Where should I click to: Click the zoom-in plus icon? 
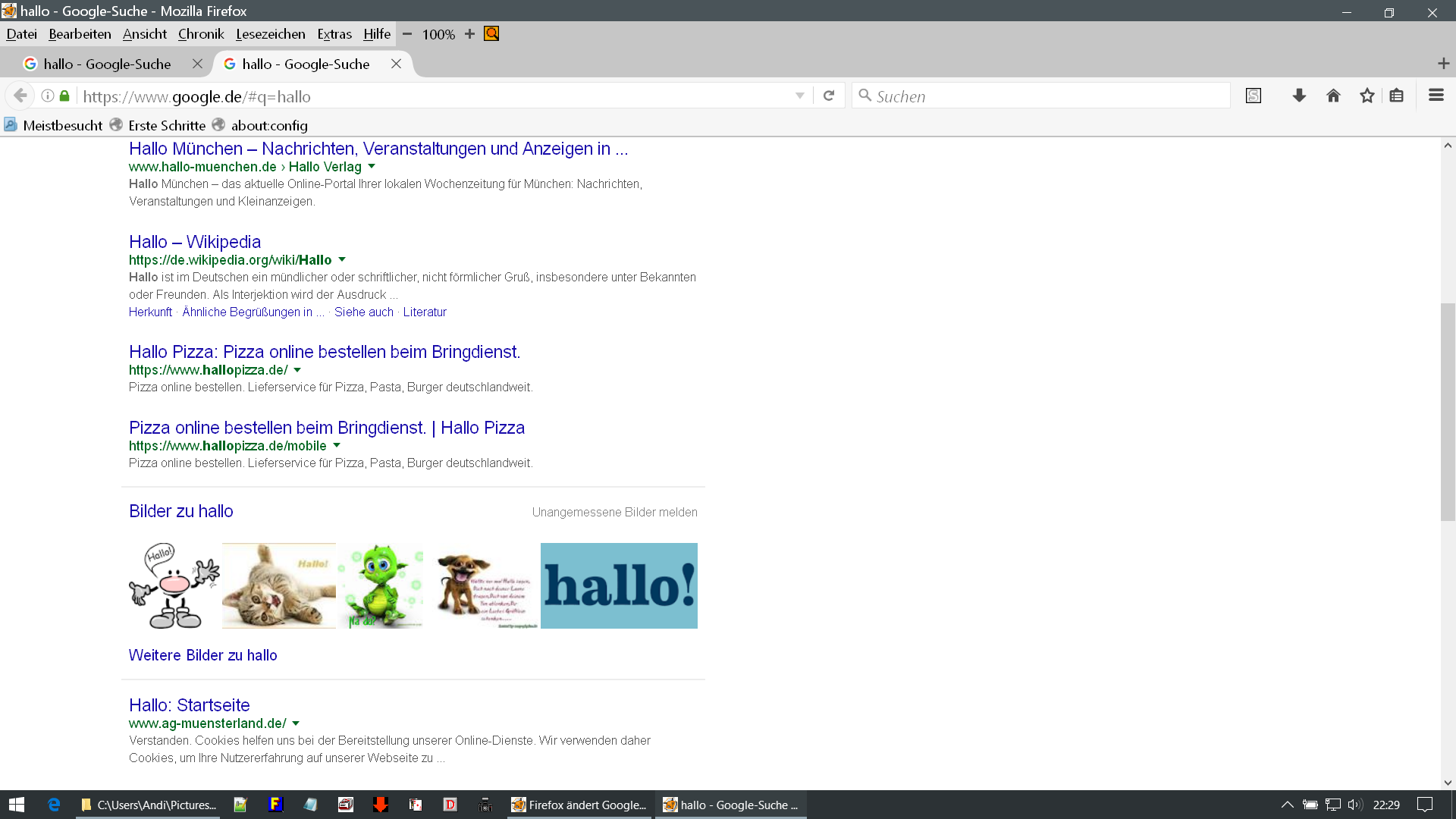point(469,34)
